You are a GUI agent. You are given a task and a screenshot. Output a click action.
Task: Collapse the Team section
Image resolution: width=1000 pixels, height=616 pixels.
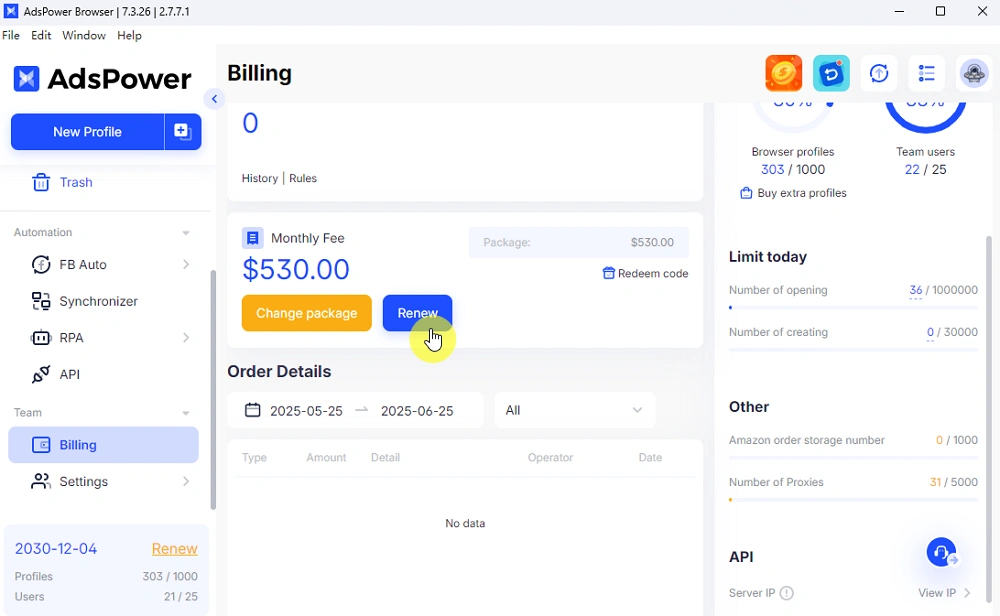click(186, 413)
